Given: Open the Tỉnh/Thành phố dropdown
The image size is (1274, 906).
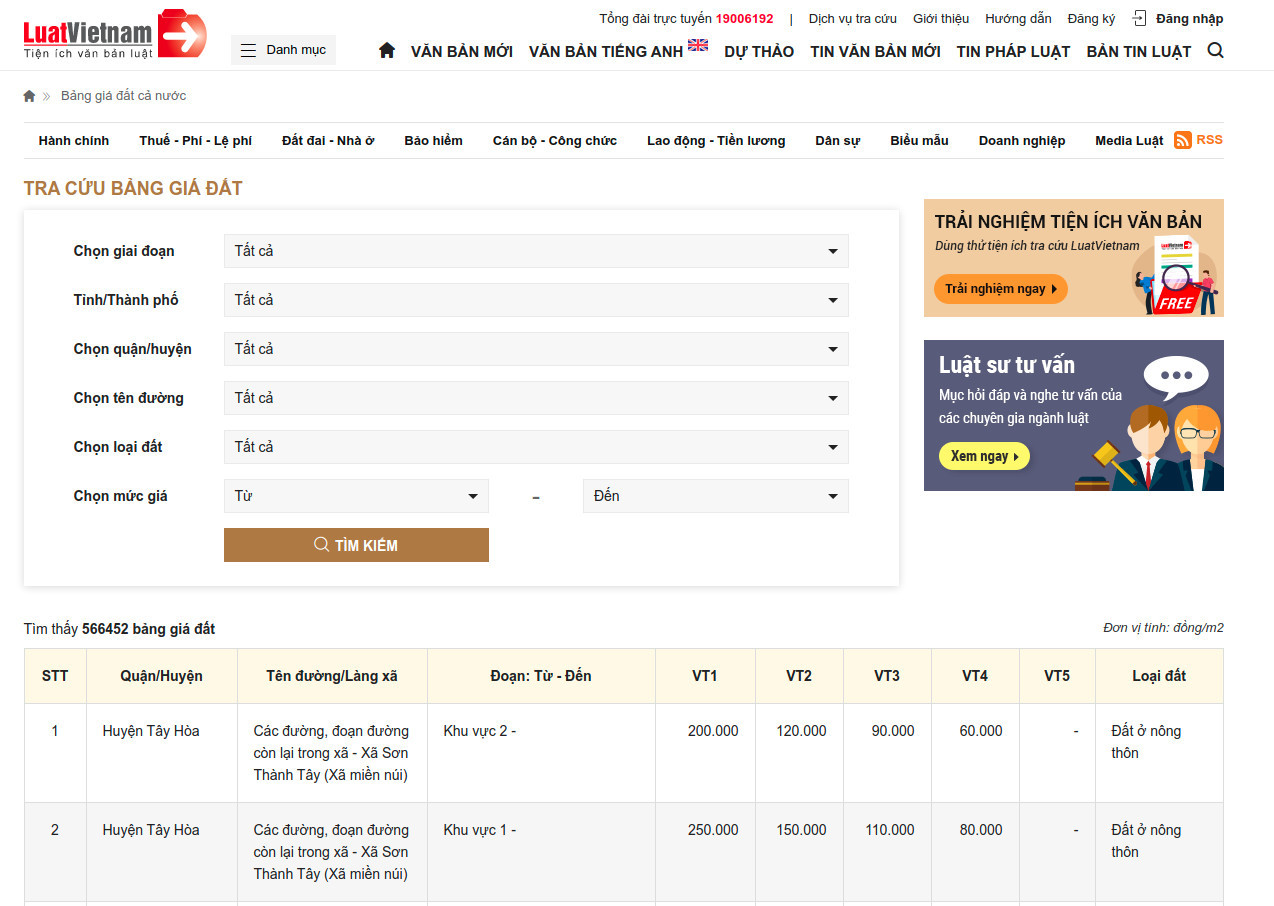Looking at the screenshot, I should tap(536, 300).
